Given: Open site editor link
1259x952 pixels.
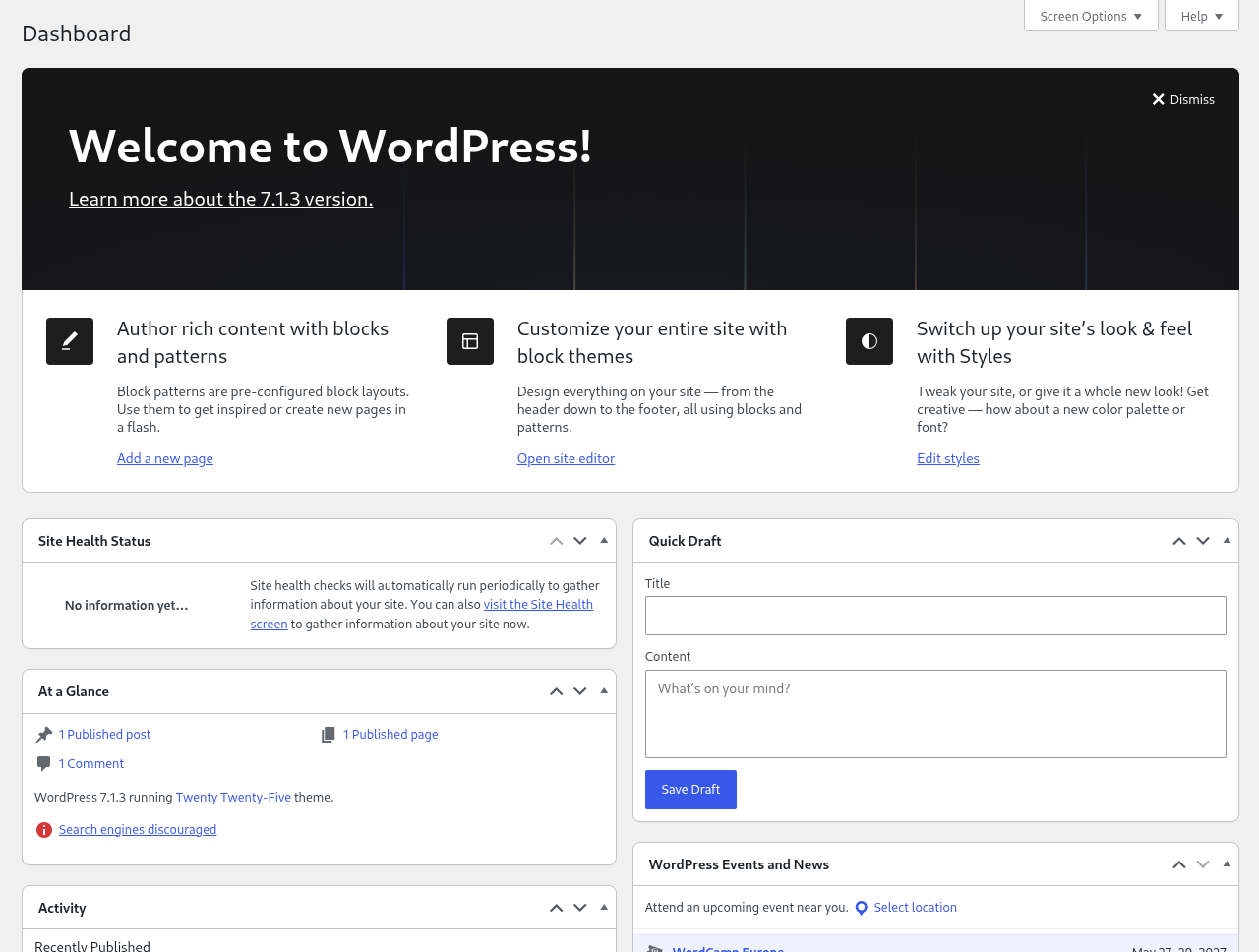Looking at the screenshot, I should [566, 458].
